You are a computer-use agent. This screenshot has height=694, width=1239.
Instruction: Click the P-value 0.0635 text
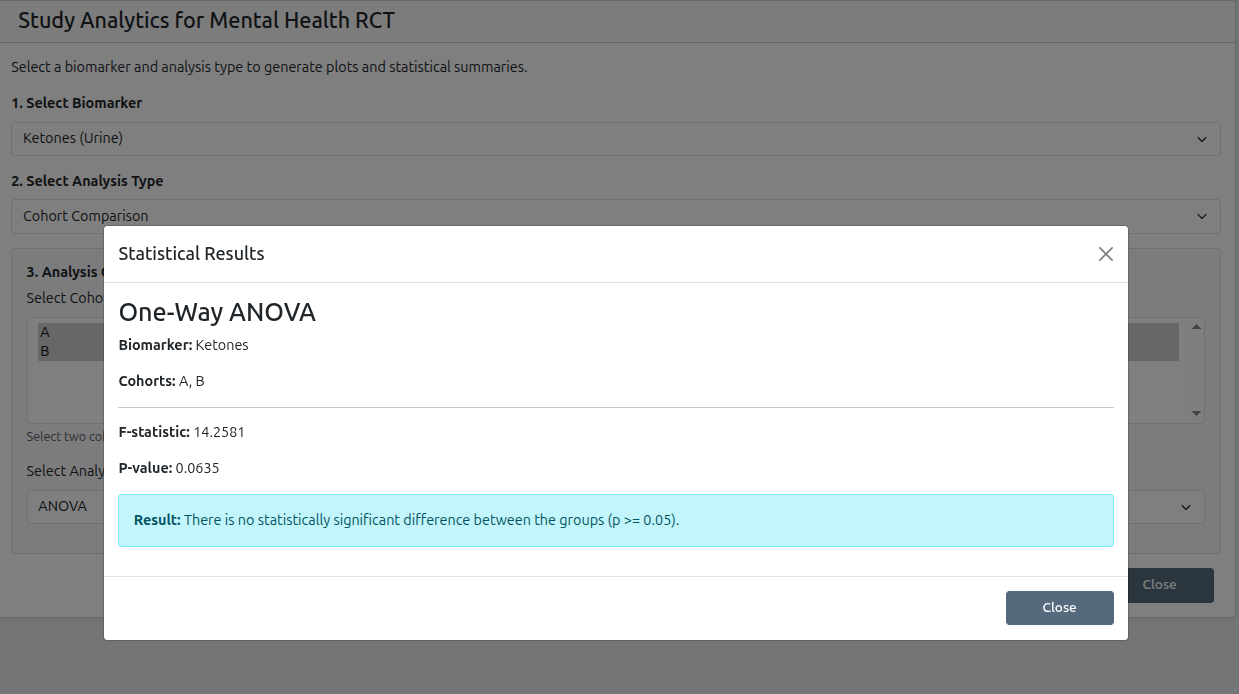196,468
